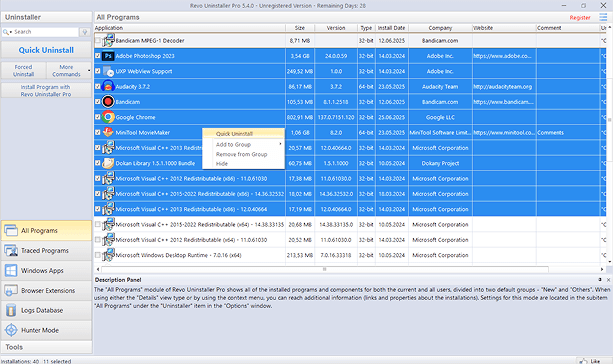Sort by the Version column header
613x364 pixels.
[336, 28]
